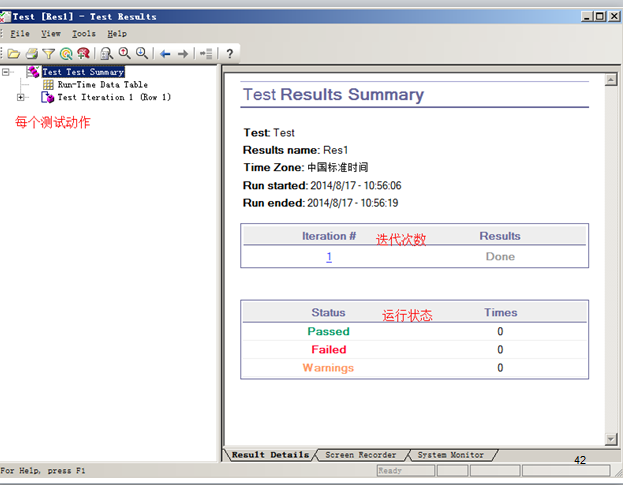Viewport: 623px width, 485px height.
Task: Click the gray forward arrow icon
Action: click(183, 54)
